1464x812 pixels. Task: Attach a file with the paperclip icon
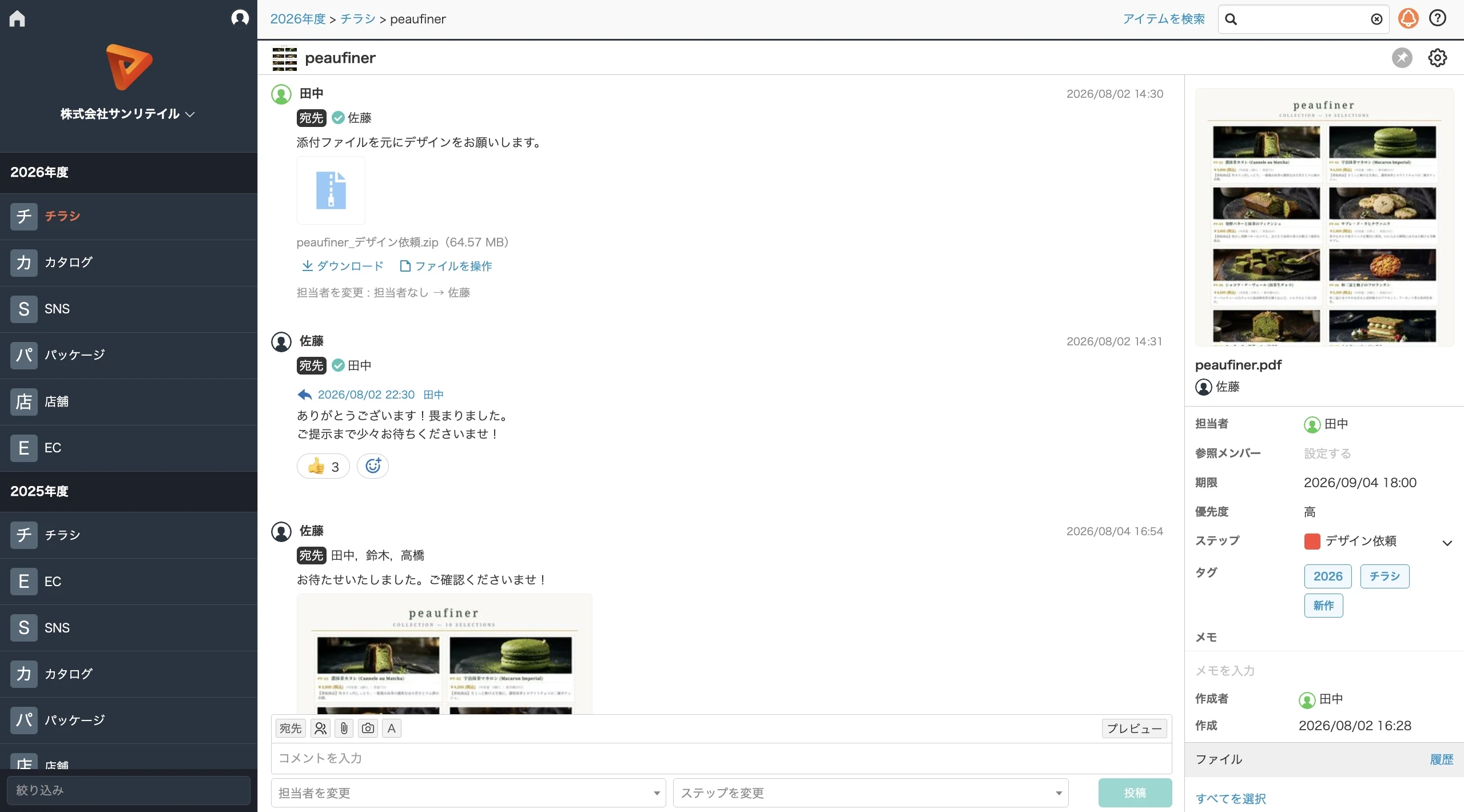tap(344, 728)
